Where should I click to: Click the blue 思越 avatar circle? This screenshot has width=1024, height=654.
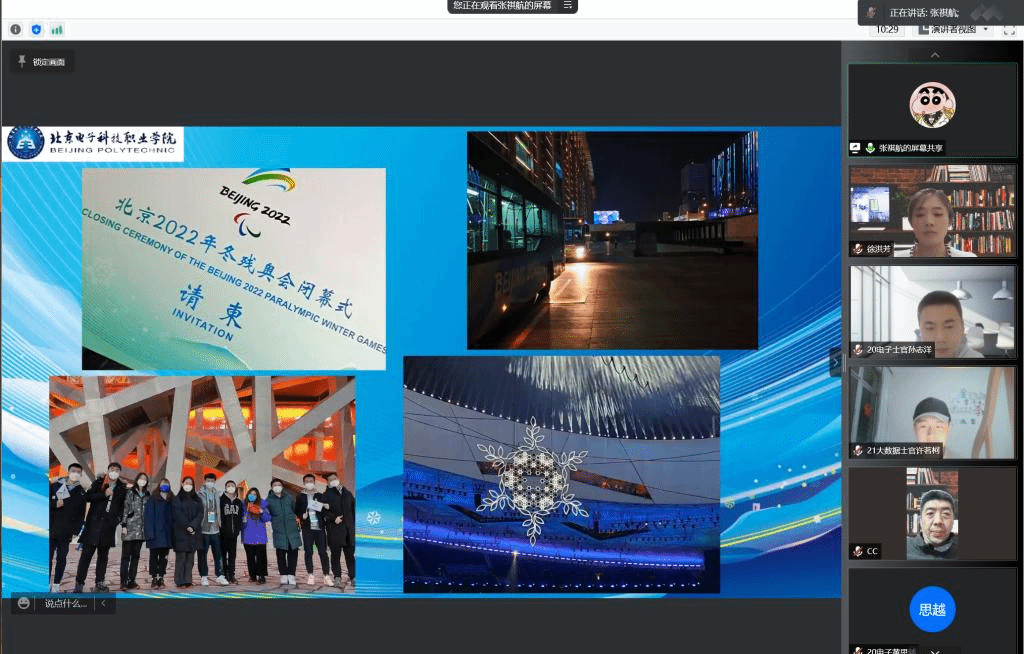click(932, 610)
